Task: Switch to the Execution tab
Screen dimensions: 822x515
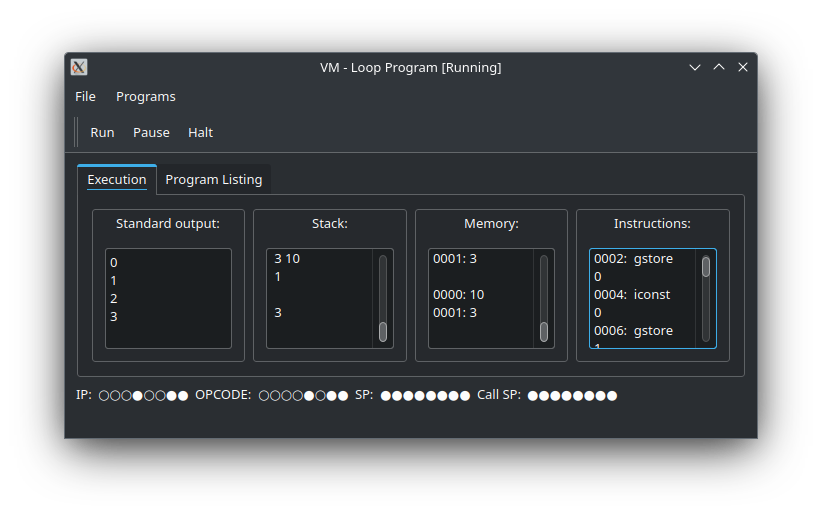Action: click(x=117, y=179)
